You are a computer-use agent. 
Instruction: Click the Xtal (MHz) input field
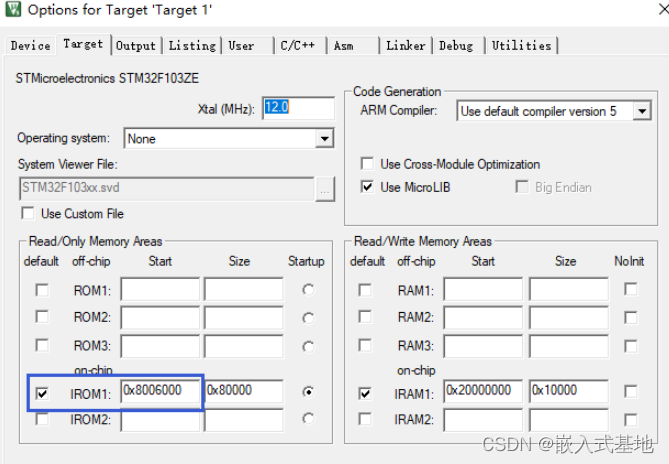pos(298,108)
